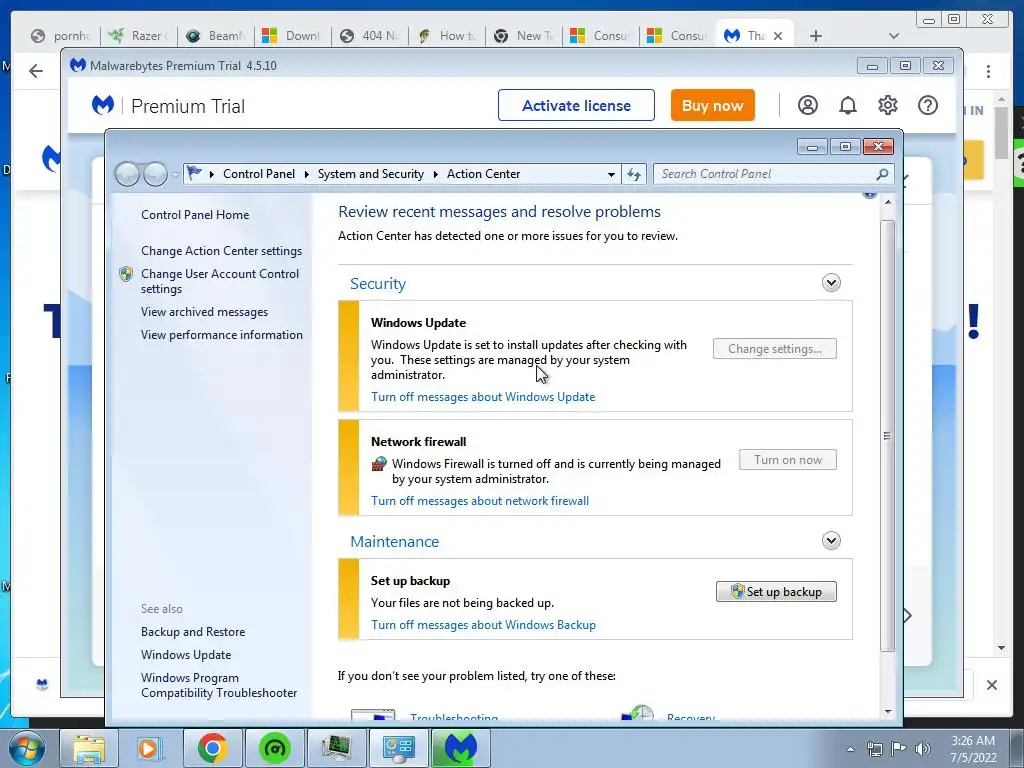Image resolution: width=1024 pixels, height=768 pixels.
Task: Turn off messages about Windows Update
Action: click(483, 397)
